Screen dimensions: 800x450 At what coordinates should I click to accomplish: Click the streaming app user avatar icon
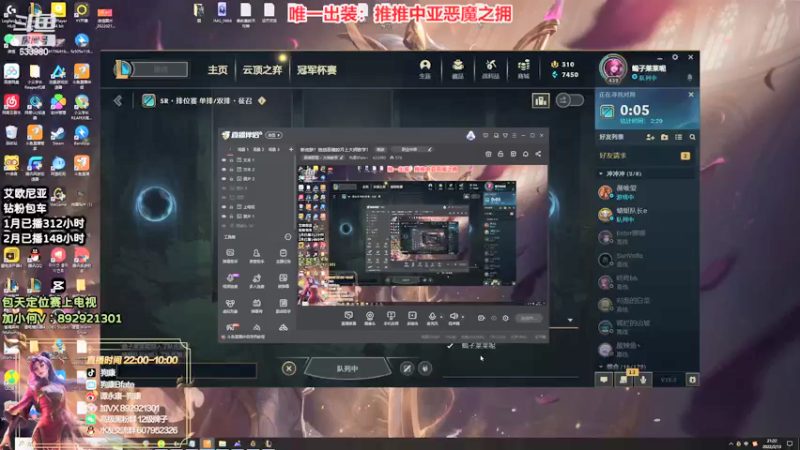click(x=471, y=135)
